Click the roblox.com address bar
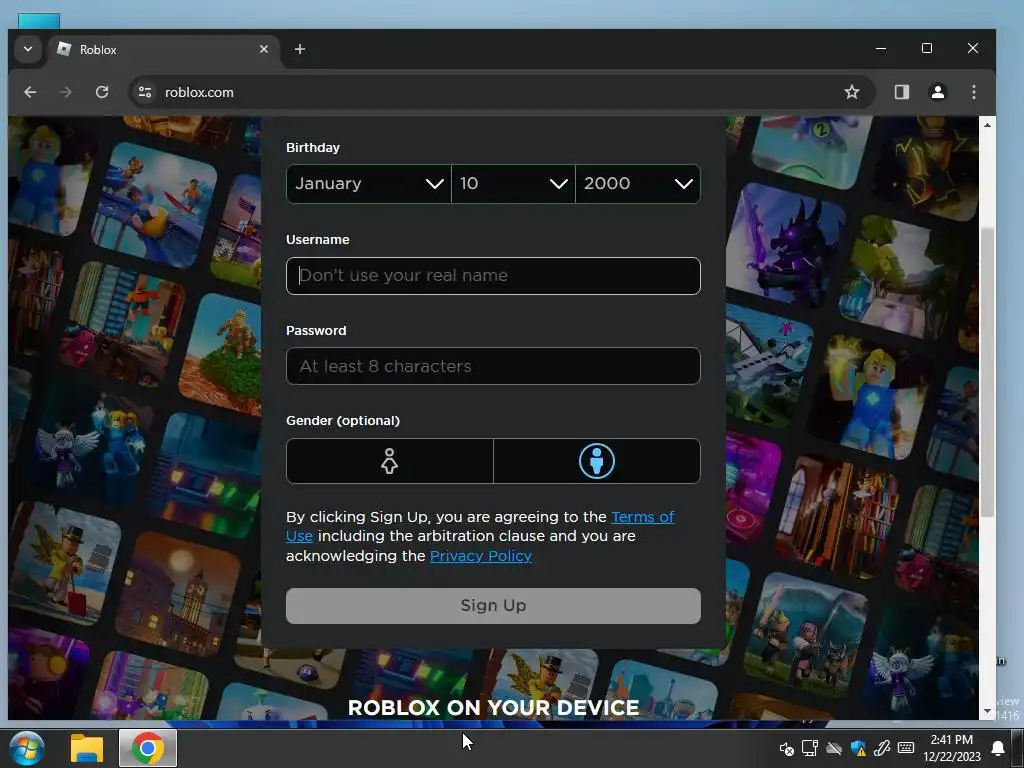Viewport: 1024px width, 768px height. [x=503, y=92]
